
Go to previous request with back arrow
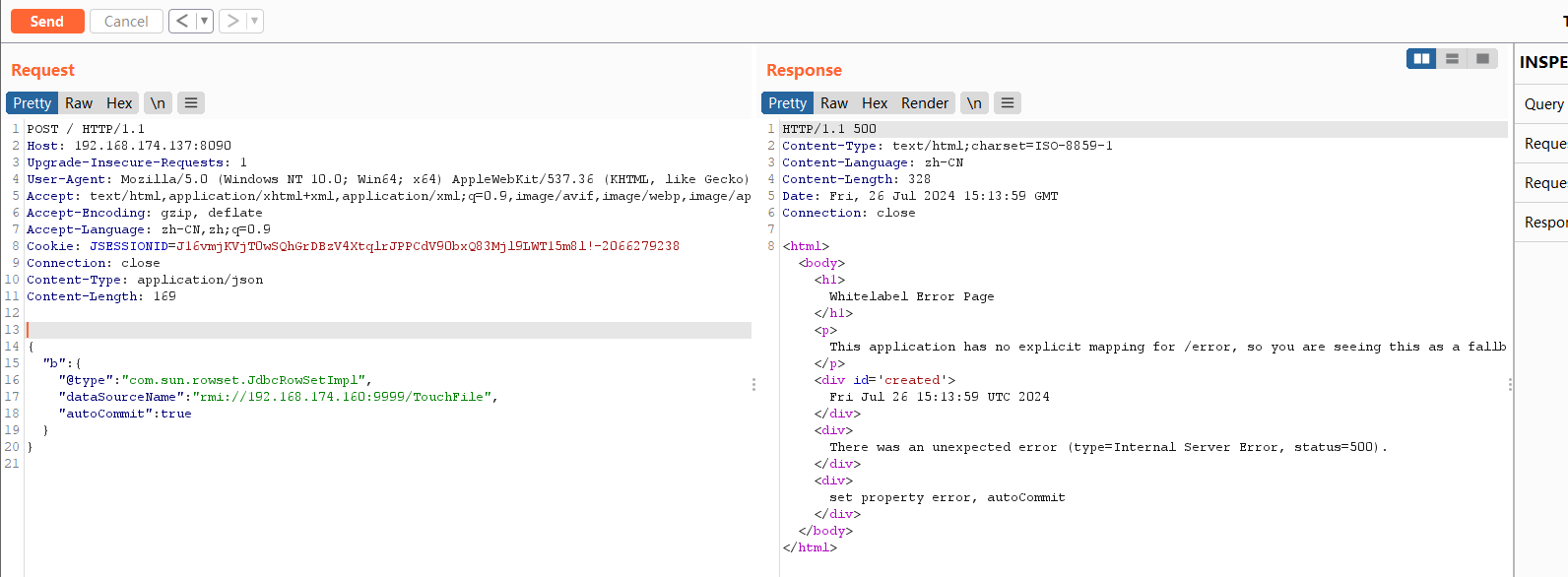tap(182, 21)
